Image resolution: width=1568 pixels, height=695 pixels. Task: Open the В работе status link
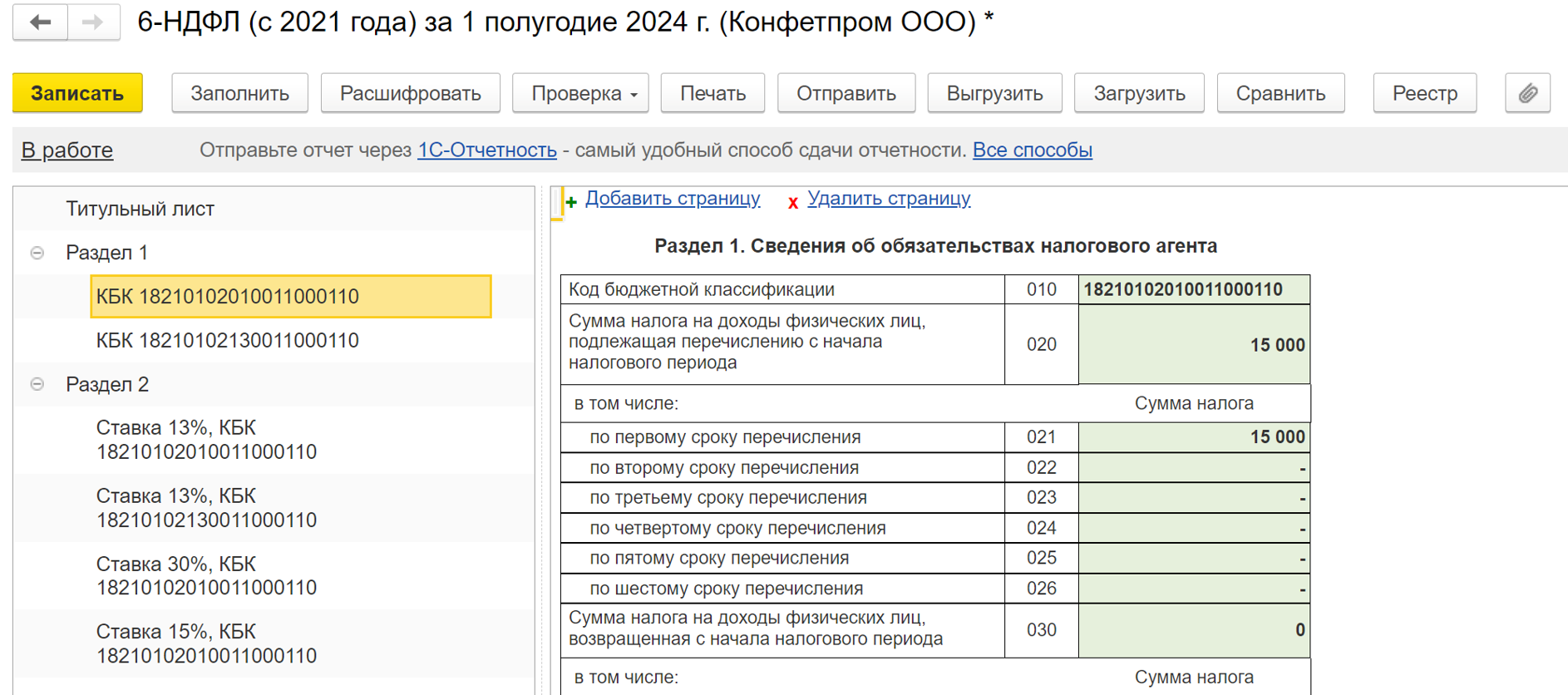pos(67,150)
